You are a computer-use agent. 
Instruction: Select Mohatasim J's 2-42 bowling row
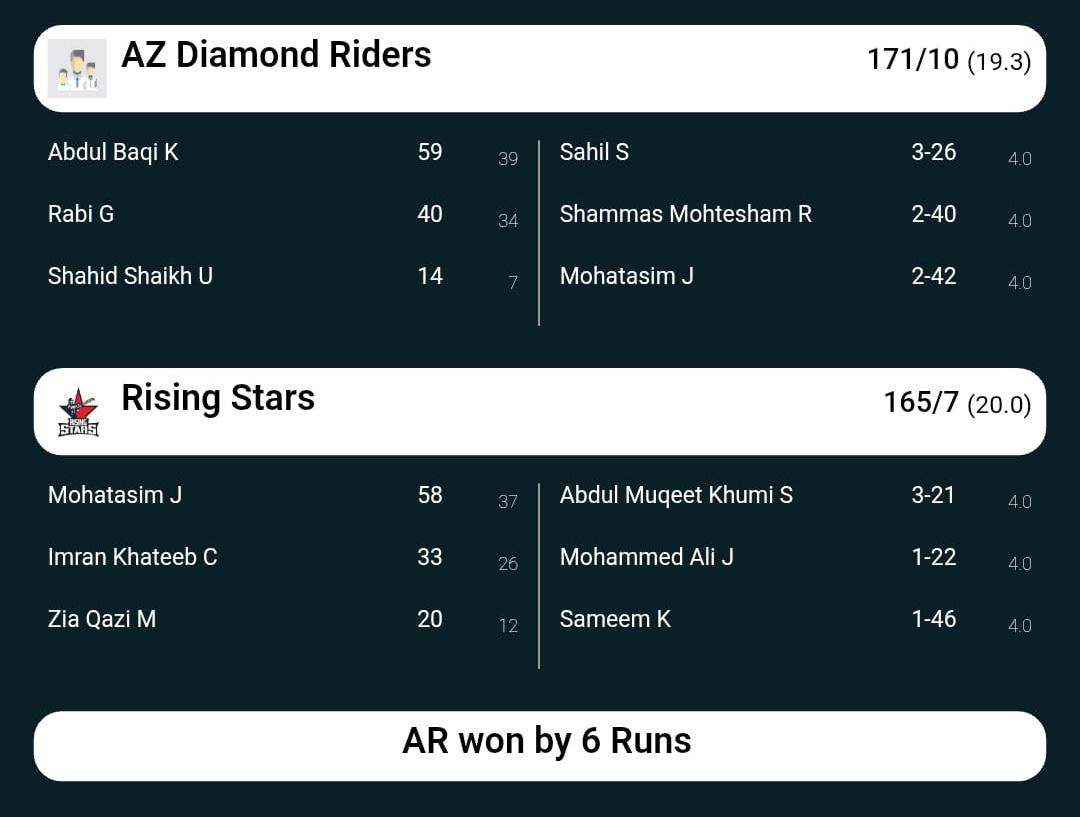pyautogui.click(x=627, y=276)
